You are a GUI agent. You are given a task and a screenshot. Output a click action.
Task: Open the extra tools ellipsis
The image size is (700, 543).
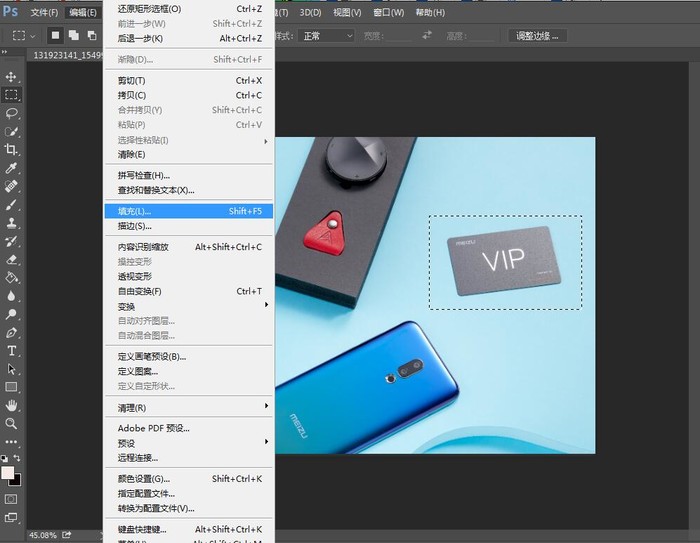pos(11,442)
